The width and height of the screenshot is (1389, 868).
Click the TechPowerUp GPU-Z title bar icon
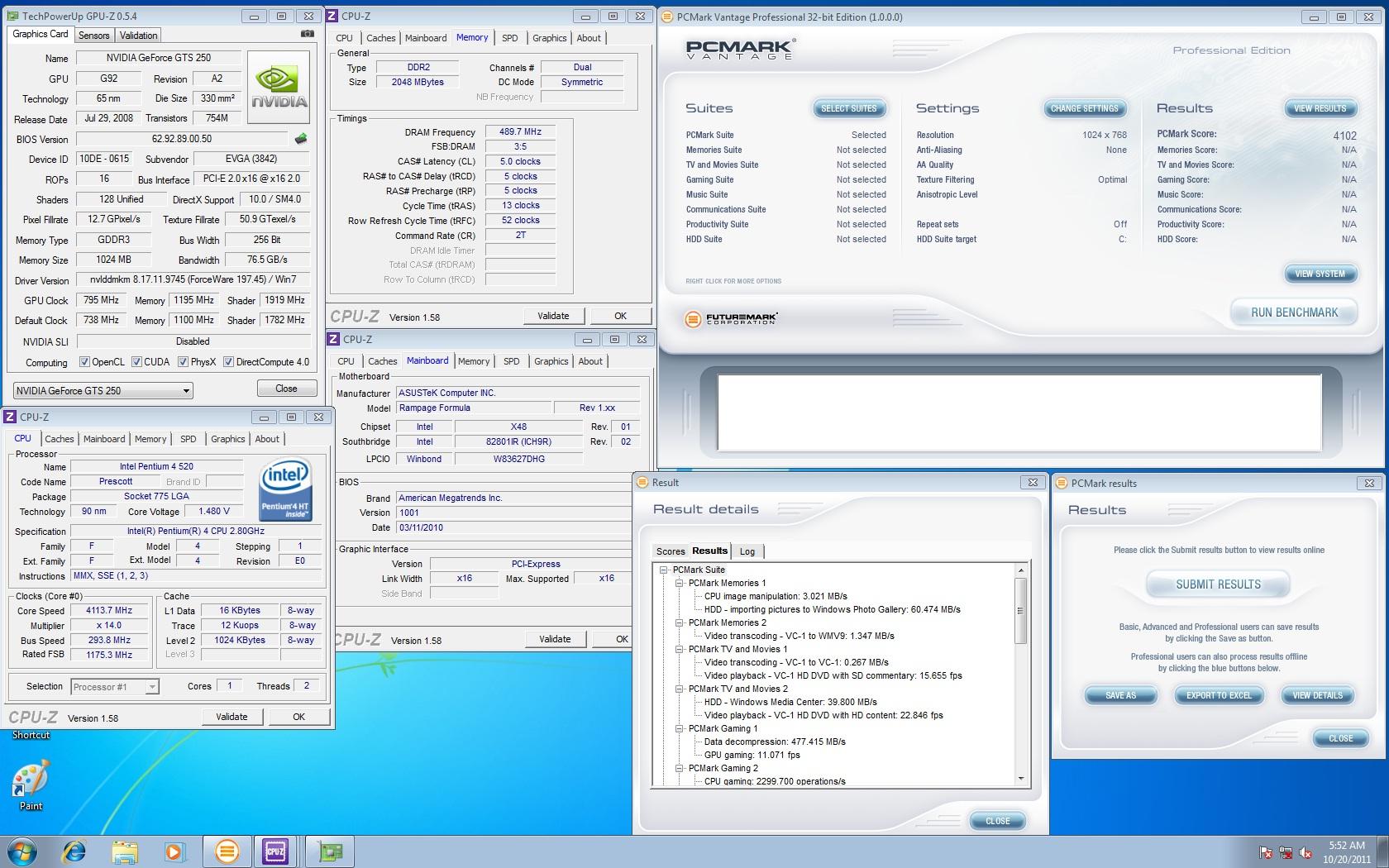(x=12, y=16)
